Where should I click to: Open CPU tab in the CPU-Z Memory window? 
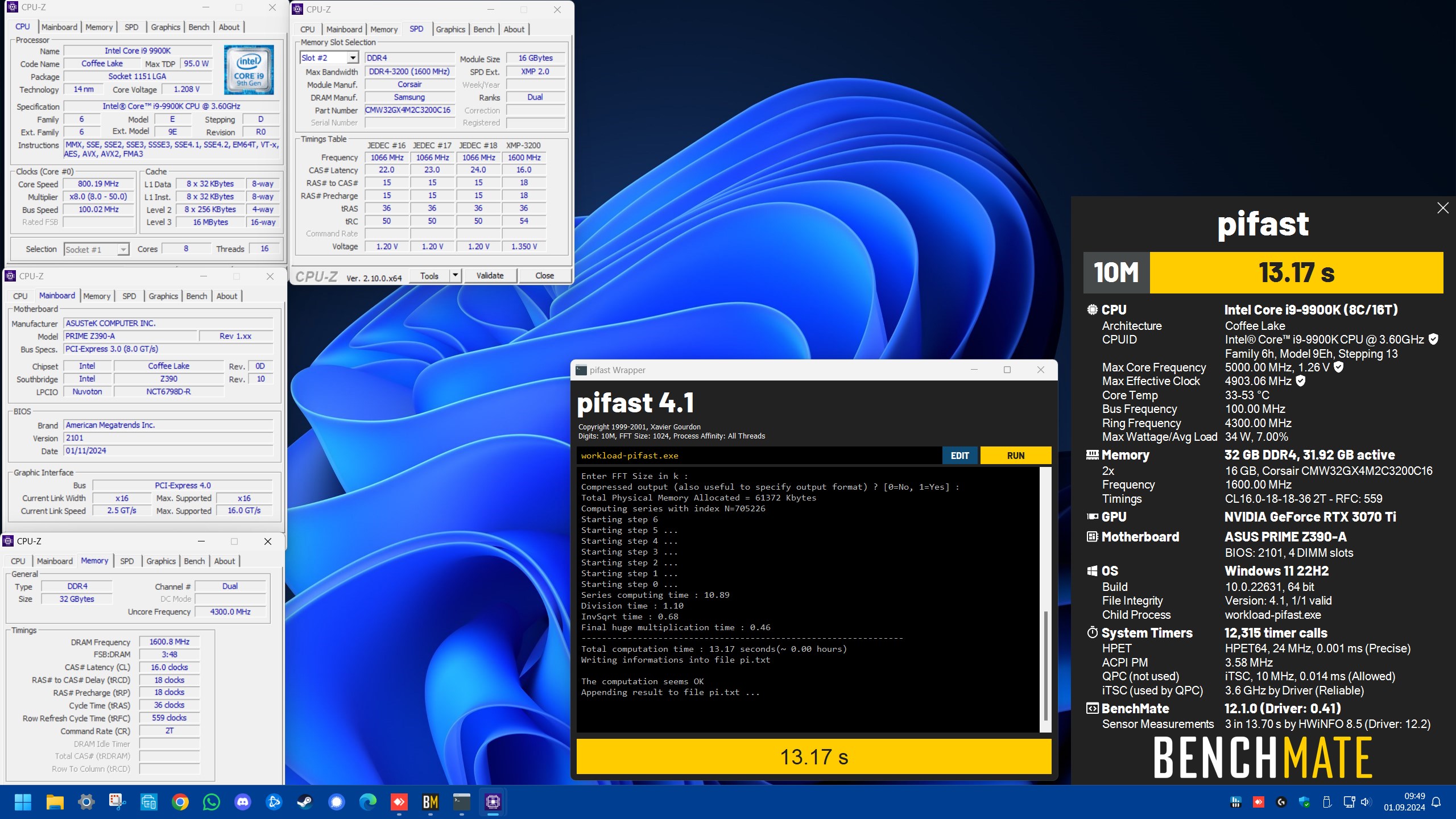[18, 561]
